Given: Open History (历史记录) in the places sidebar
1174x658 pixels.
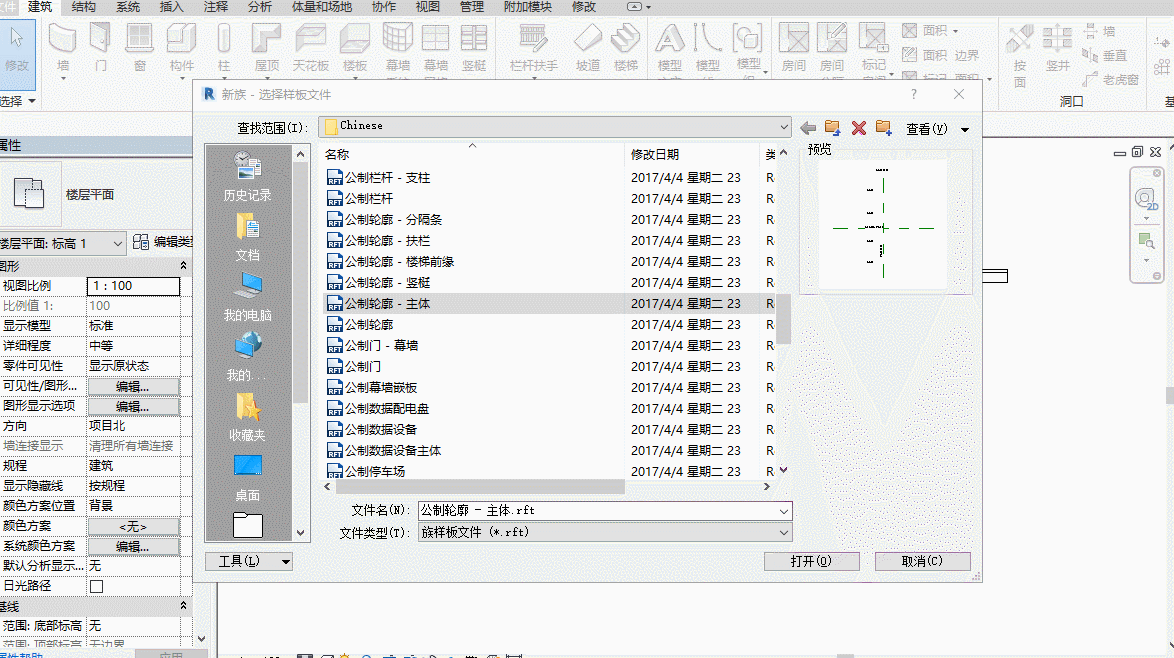Looking at the screenshot, I should pyautogui.click(x=248, y=177).
